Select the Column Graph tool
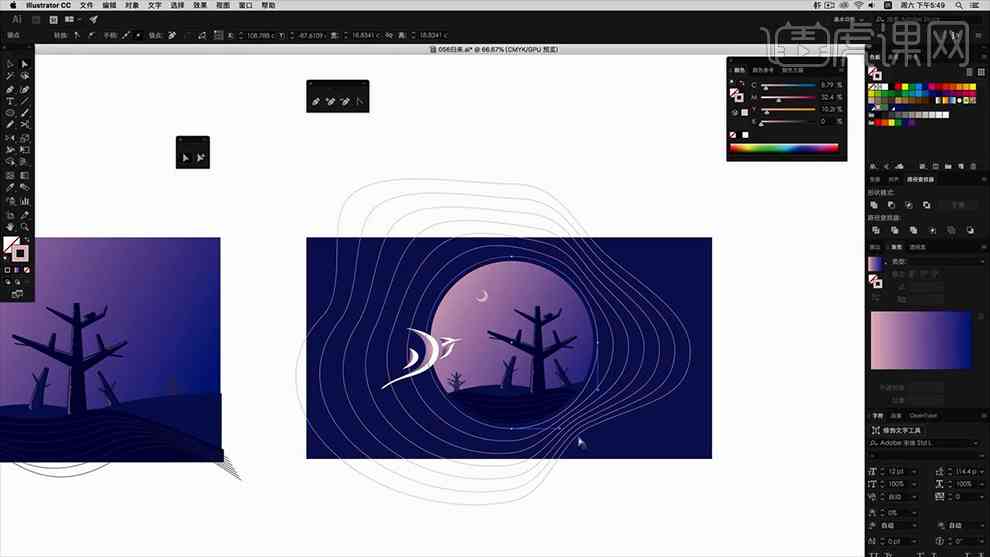This screenshot has height=557, width=990. (x=25, y=201)
